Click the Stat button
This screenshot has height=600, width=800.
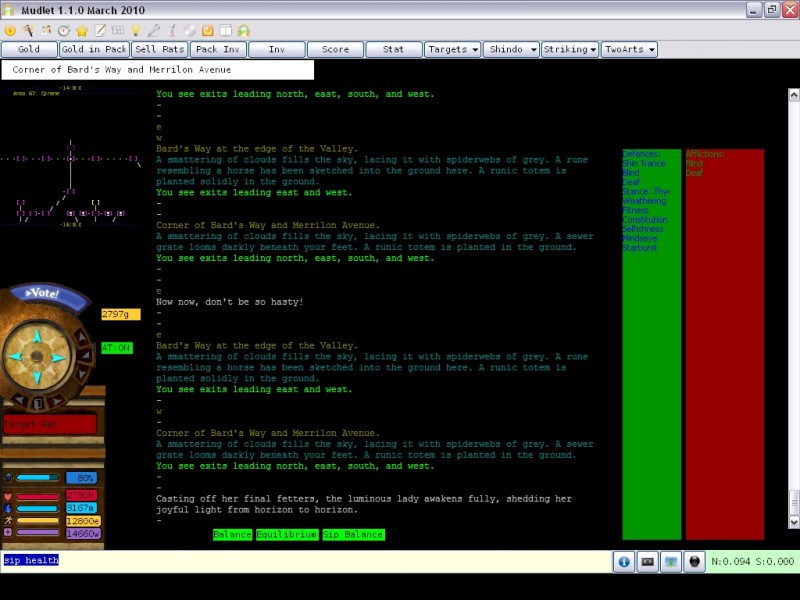tap(394, 49)
